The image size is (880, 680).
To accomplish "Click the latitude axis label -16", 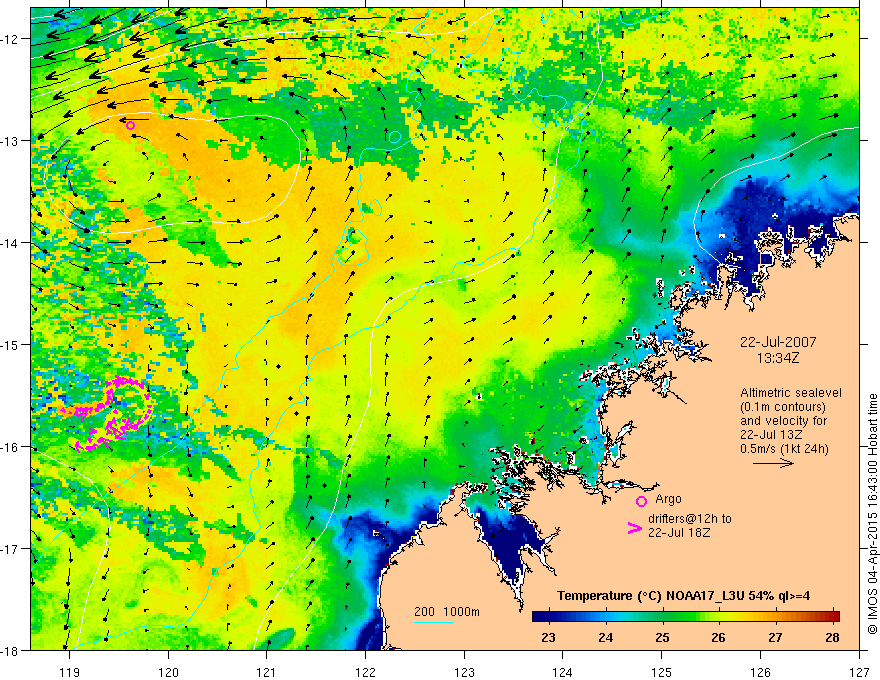I will [x=12, y=447].
